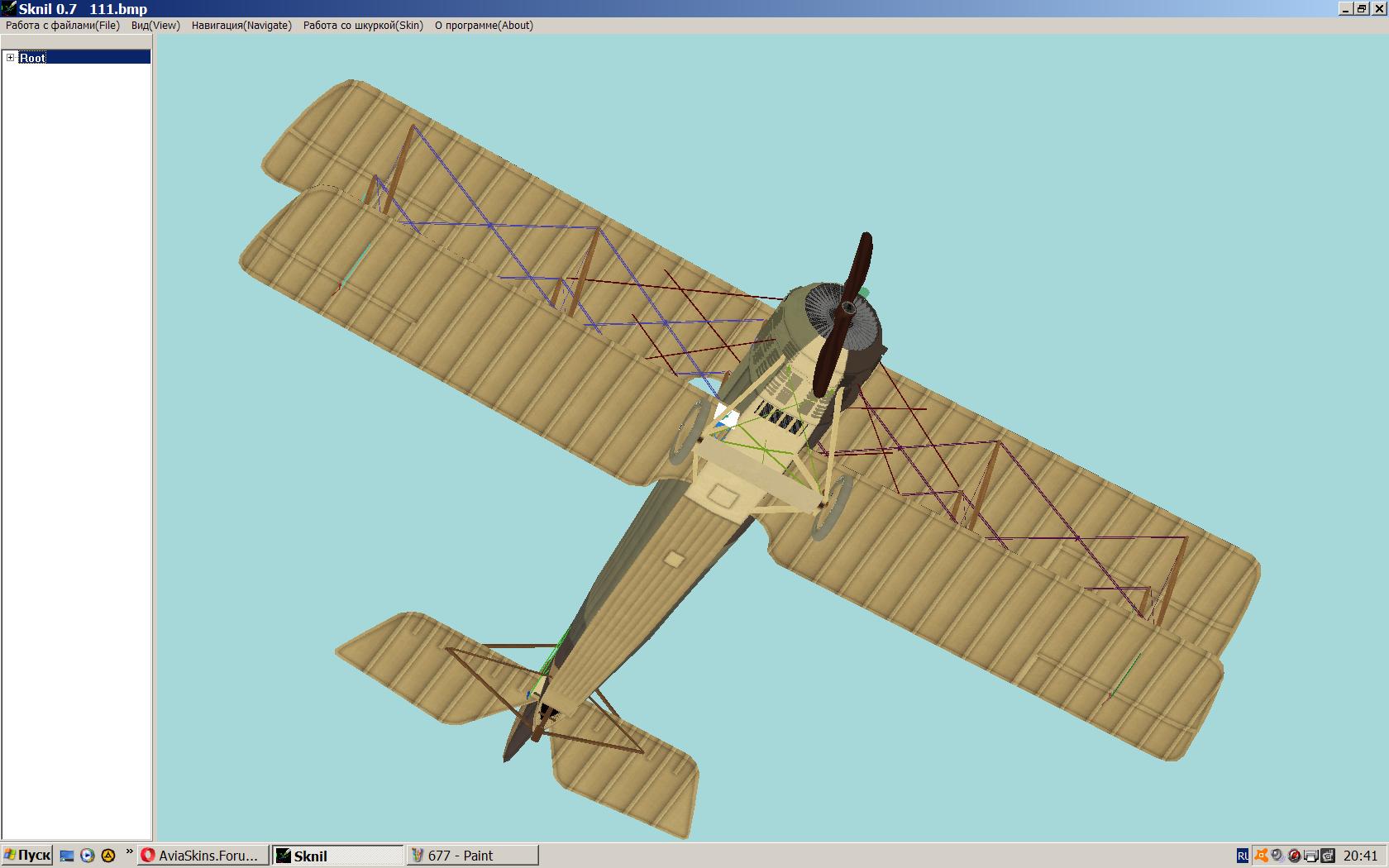The image size is (1389, 868).
Task: Restore down the Sknil window
Action: pyautogui.click(x=1361, y=8)
